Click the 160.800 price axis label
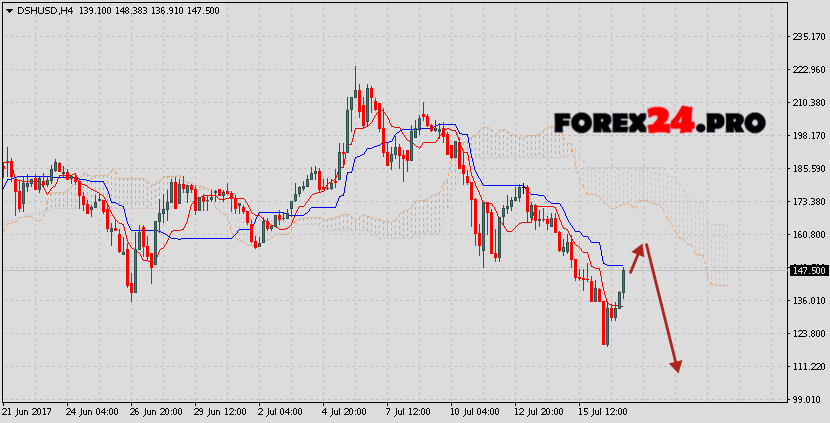This screenshot has width=830, height=423. [807, 235]
